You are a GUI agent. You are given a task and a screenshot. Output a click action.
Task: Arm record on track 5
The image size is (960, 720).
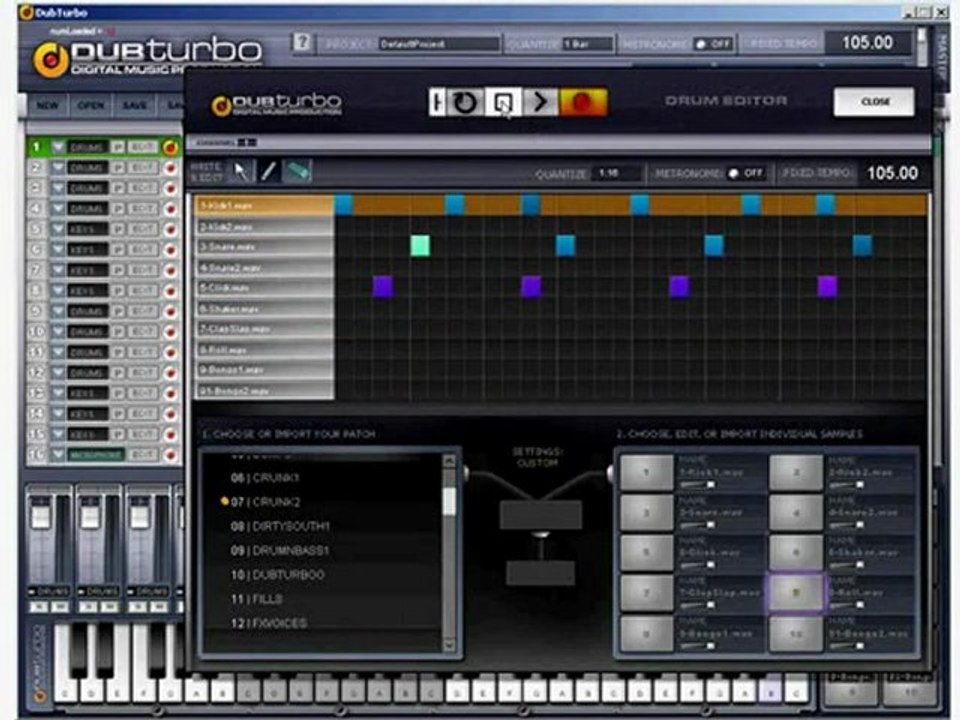[x=170, y=230]
